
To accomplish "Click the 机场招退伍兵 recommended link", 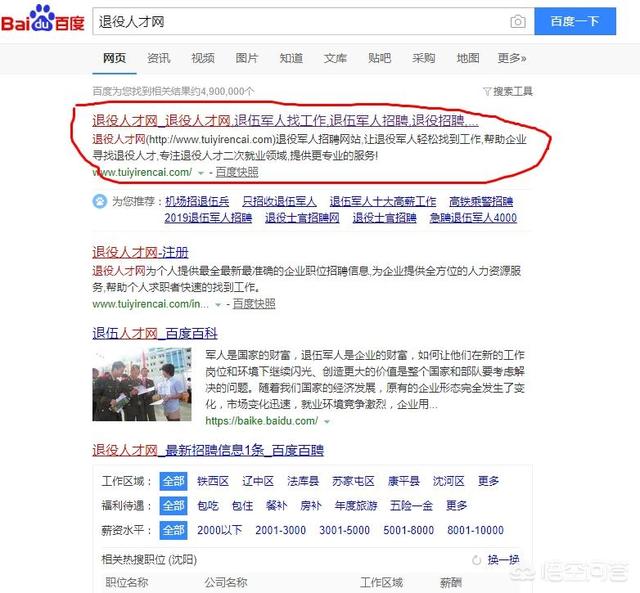I will click(x=197, y=201).
